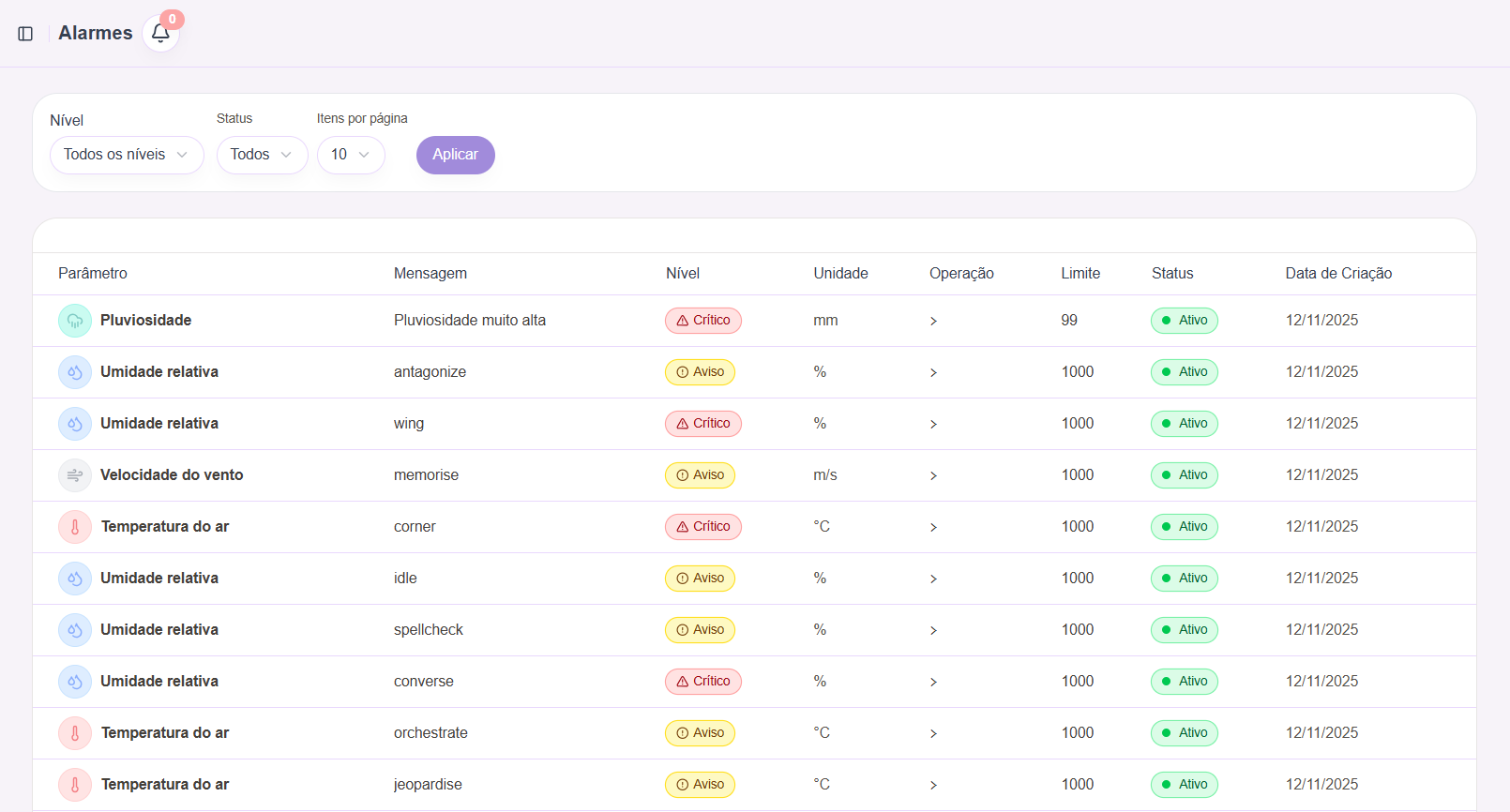Click Ativo status in memorise row
The width and height of the screenshot is (1510, 812).
pos(1185,475)
